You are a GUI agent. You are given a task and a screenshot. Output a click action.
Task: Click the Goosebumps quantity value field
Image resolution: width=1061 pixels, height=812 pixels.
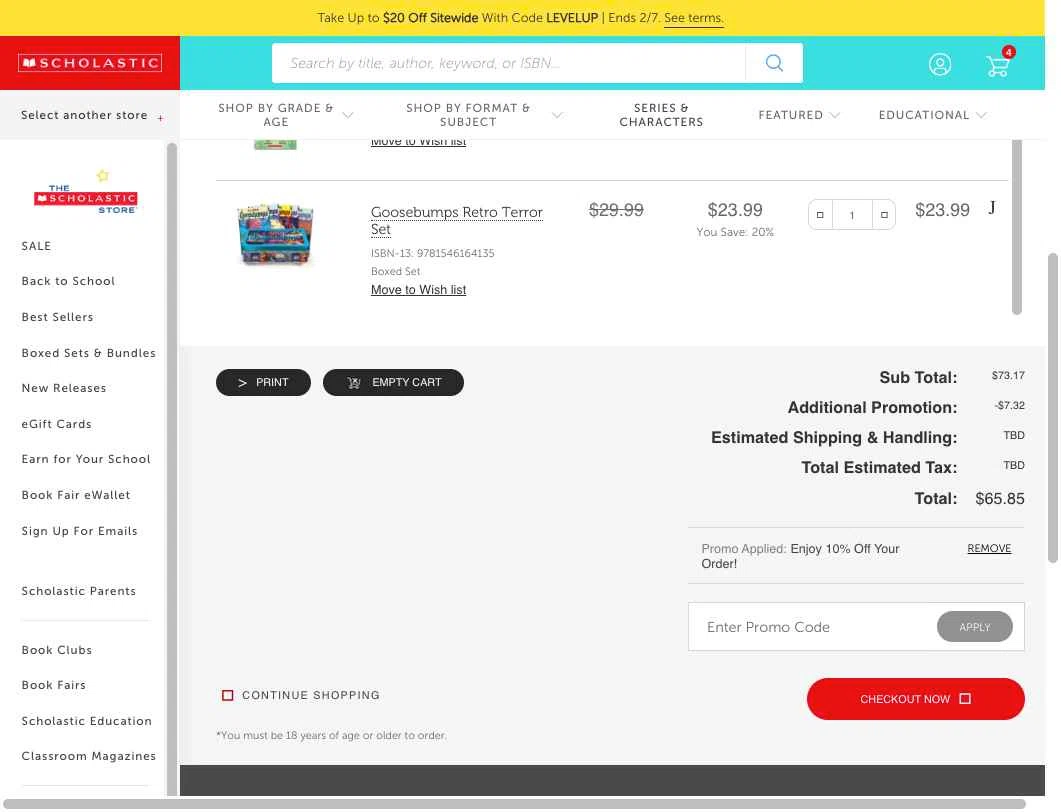pos(852,215)
